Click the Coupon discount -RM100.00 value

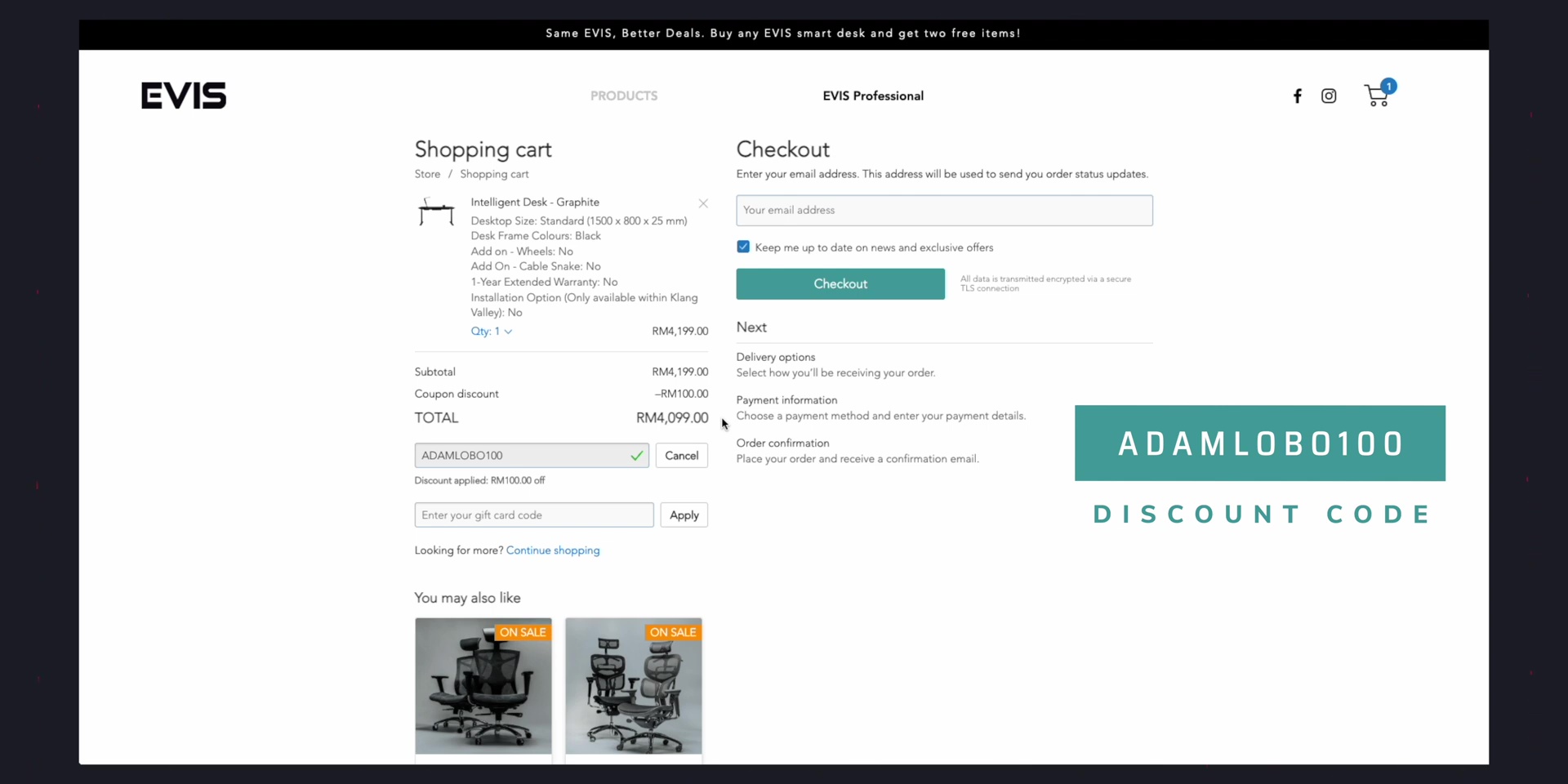(681, 394)
